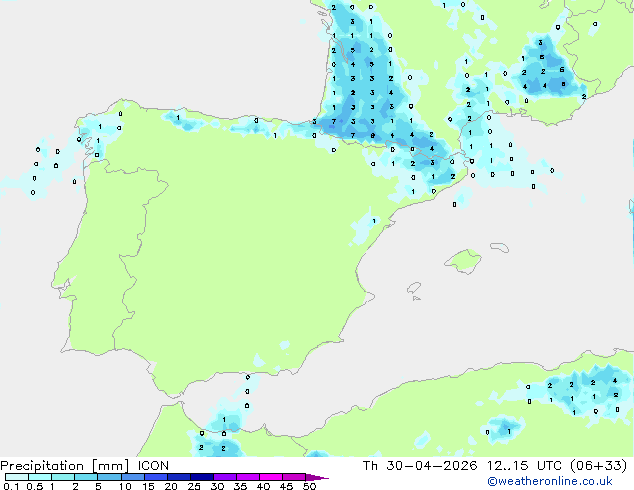This screenshot has width=634, height=490.
Task: Click the legend value '35'
Action: point(240,486)
